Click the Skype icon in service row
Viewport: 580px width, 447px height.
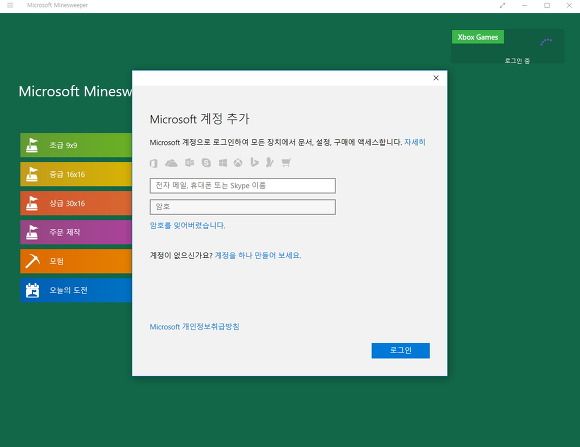(206, 163)
